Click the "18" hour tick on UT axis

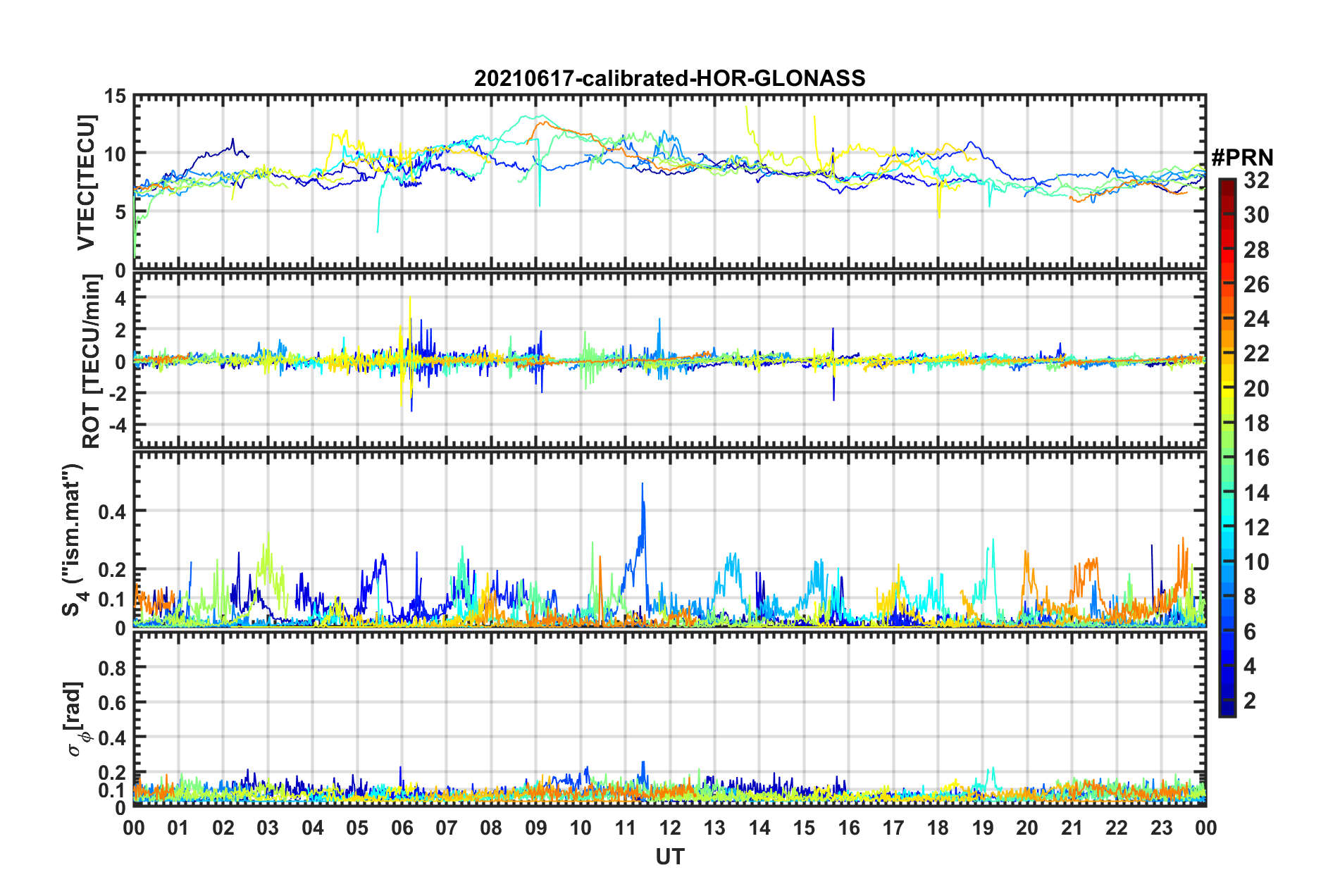click(938, 828)
